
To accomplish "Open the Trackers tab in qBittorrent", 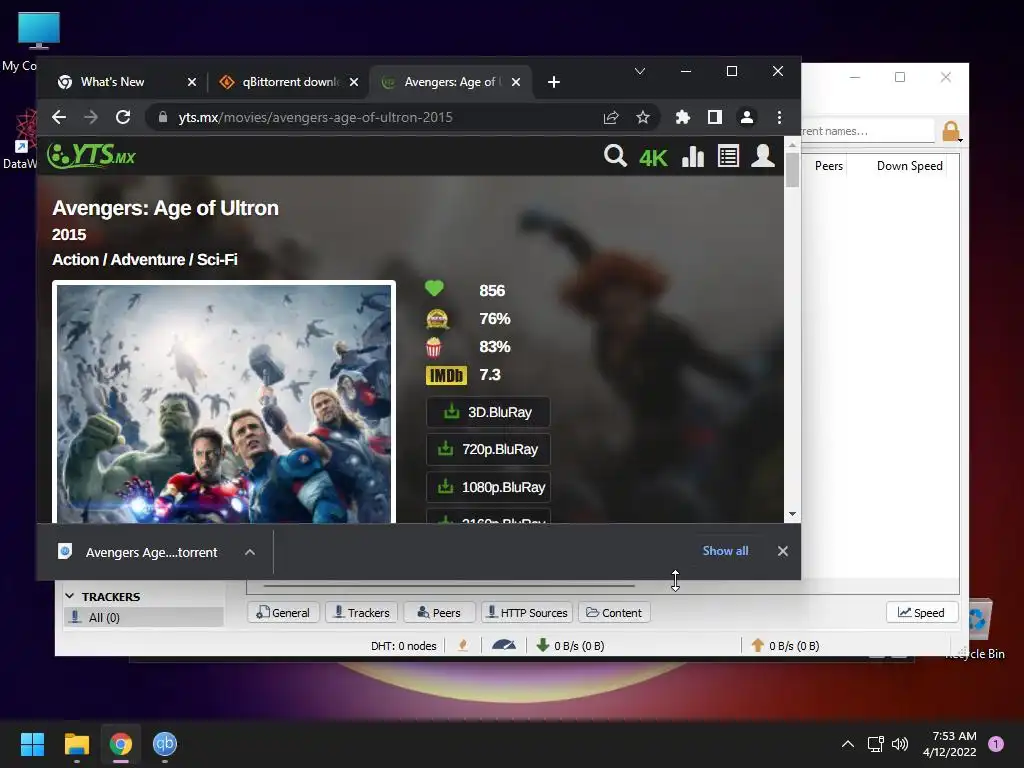I will (361, 613).
